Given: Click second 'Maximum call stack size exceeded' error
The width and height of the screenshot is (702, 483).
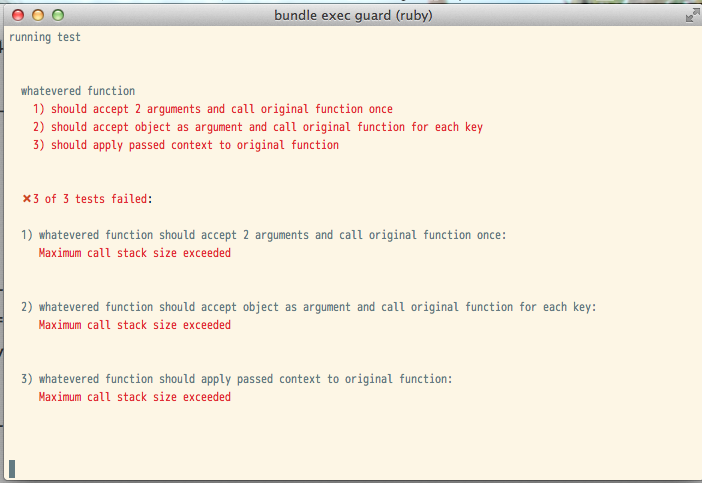Looking at the screenshot, I should click(135, 325).
